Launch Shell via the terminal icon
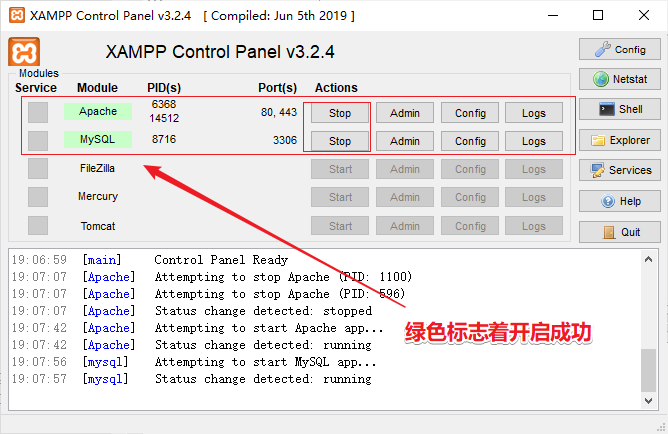This screenshot has width=668, height=434. 619,109
